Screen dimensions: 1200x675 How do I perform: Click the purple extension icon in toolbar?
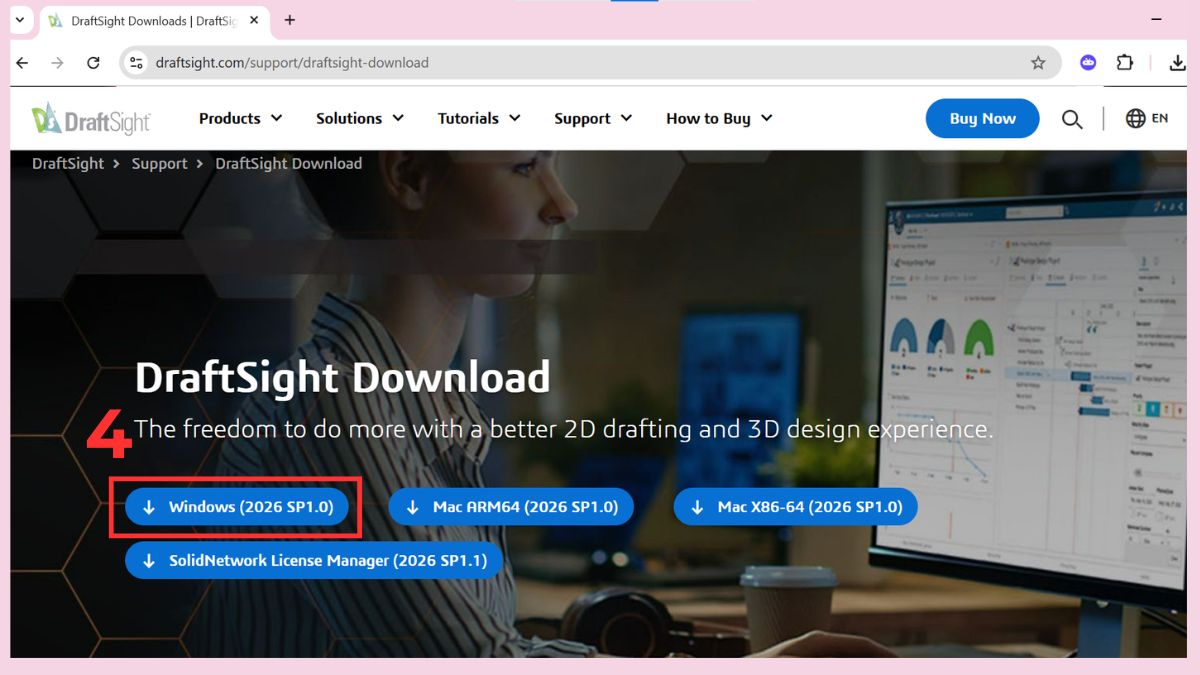click(1088, 63)
